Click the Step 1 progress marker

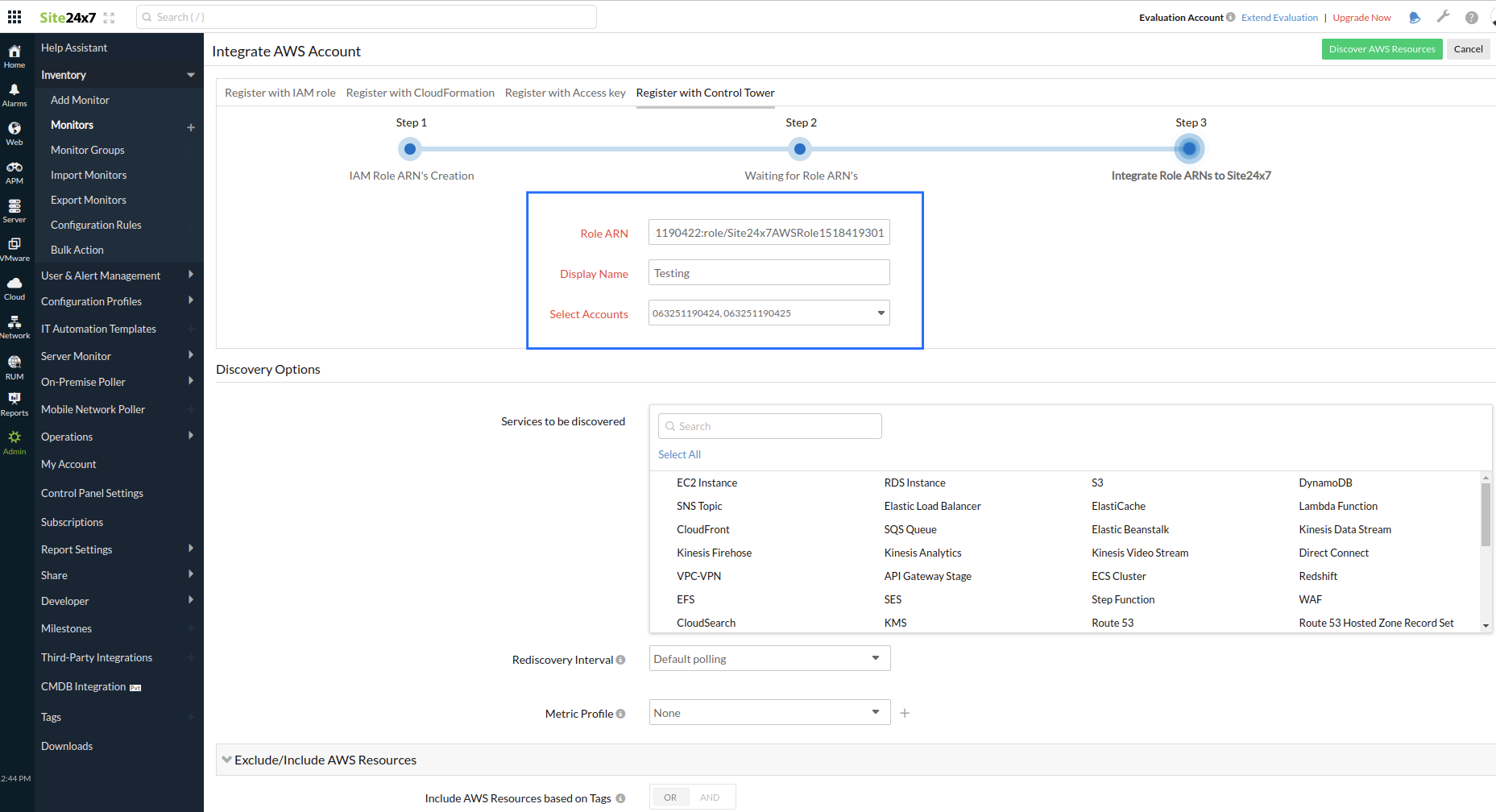(x=410, y=149)
